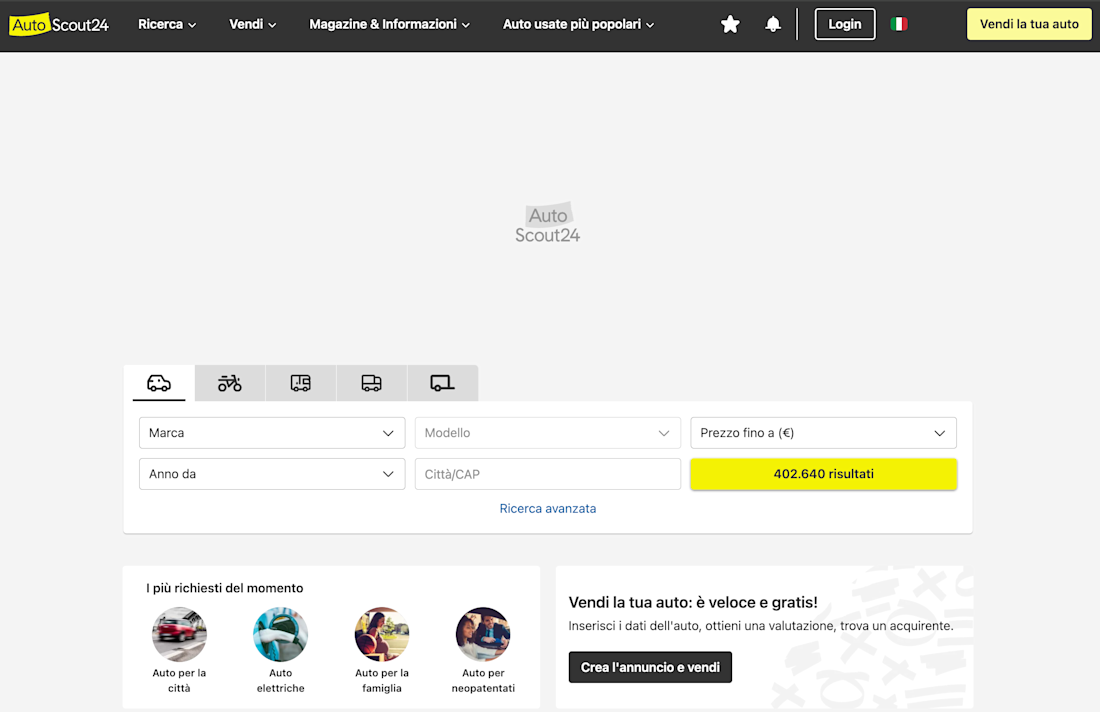Switch to the motorcycle search tab

(x=230, y=383)
